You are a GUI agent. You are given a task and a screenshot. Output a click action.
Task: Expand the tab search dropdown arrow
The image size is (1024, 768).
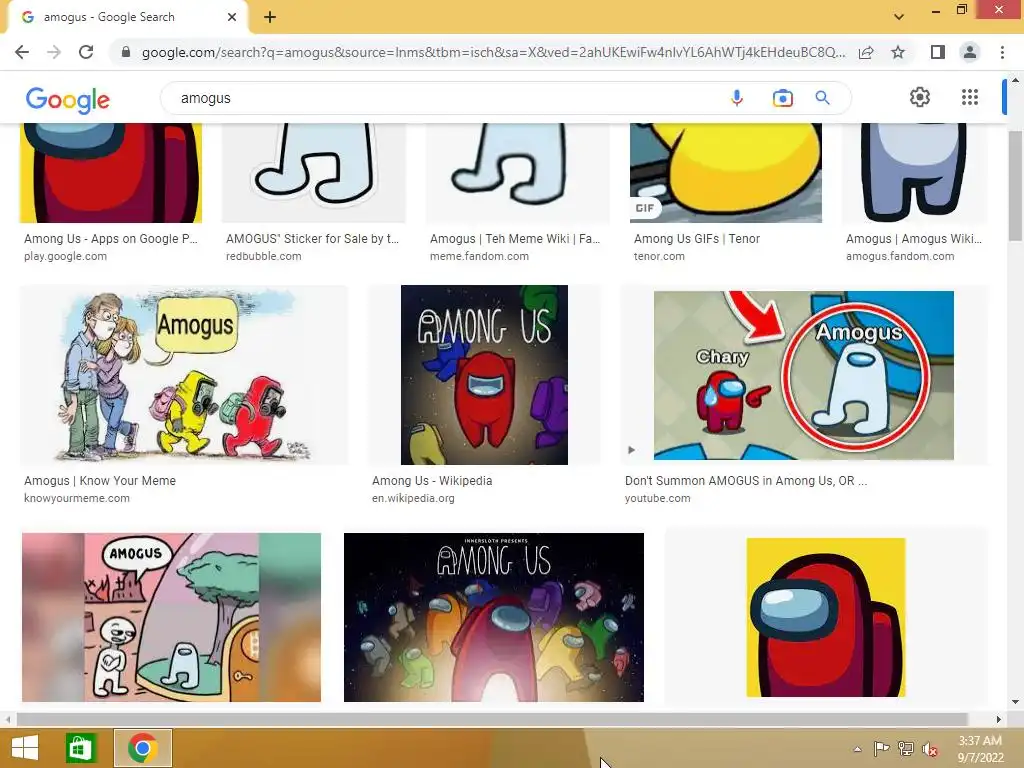click(x=899, y=17)
